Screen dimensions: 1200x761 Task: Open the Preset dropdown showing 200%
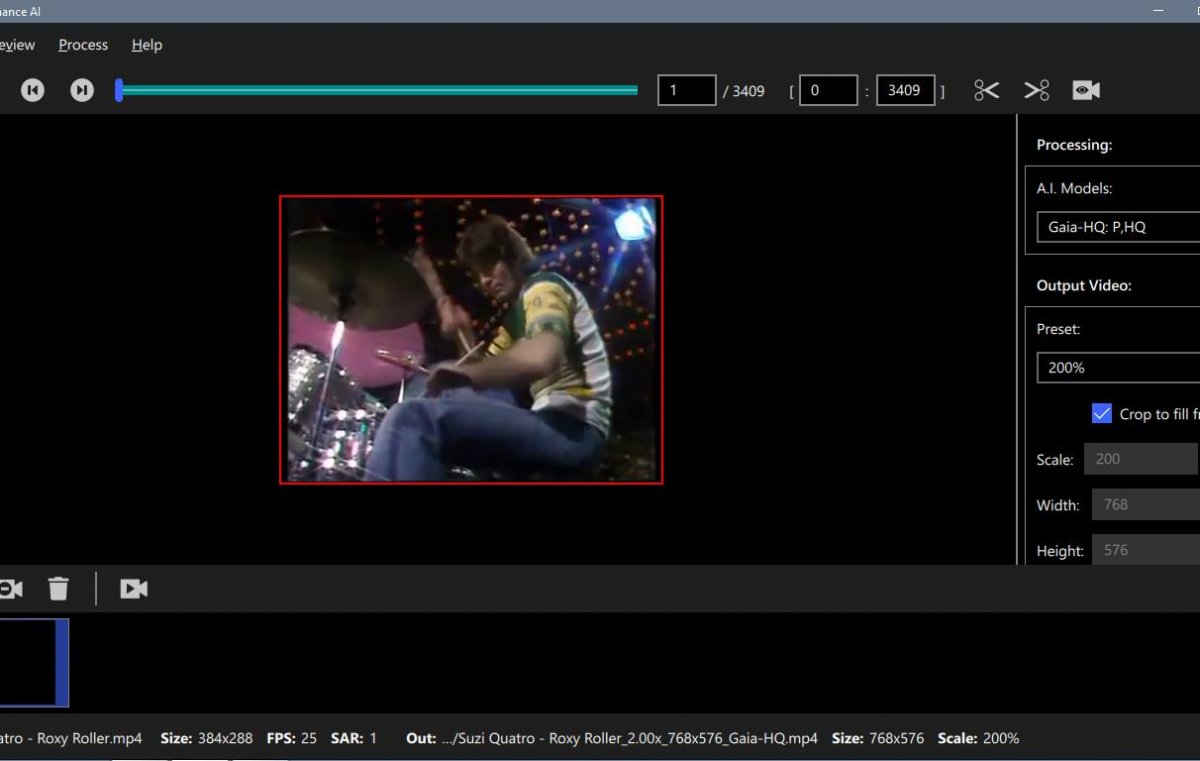tap(1118, 367)
